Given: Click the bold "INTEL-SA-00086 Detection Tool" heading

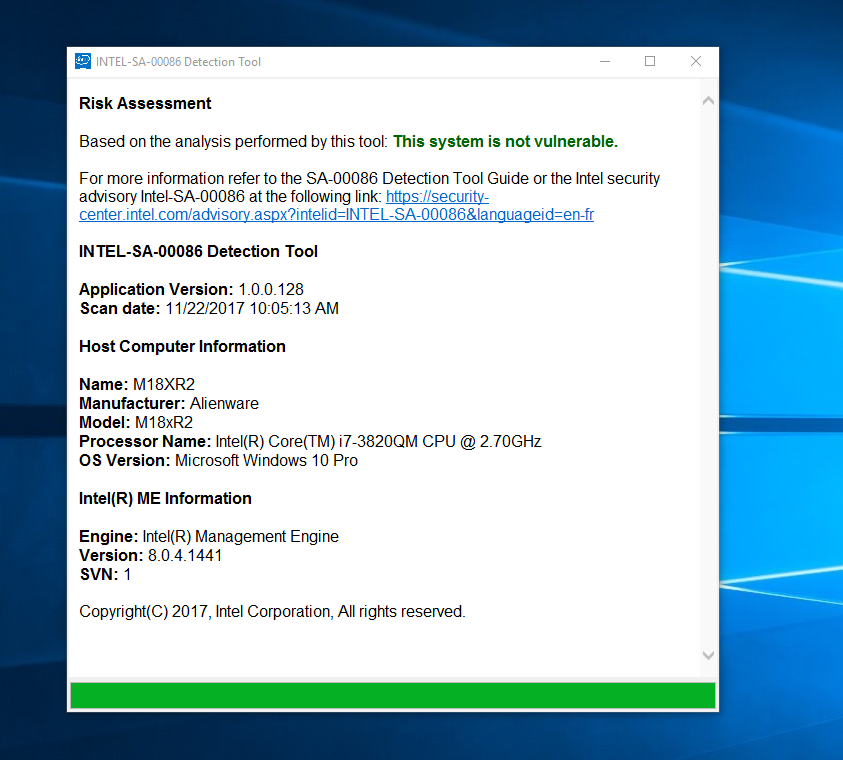Looking at the screenshot, I should [198, 252].
